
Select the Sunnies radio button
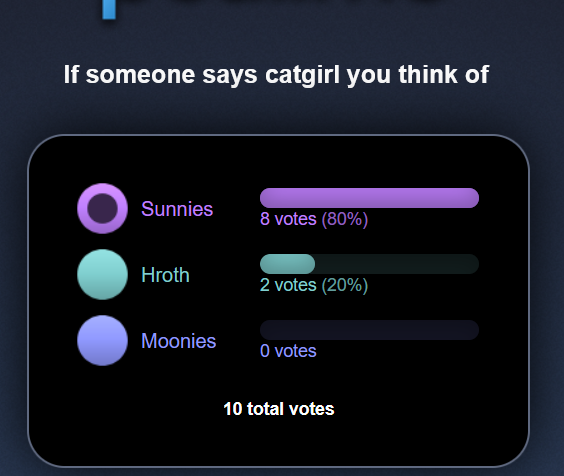pyautogui.click(x=103, y=209)
